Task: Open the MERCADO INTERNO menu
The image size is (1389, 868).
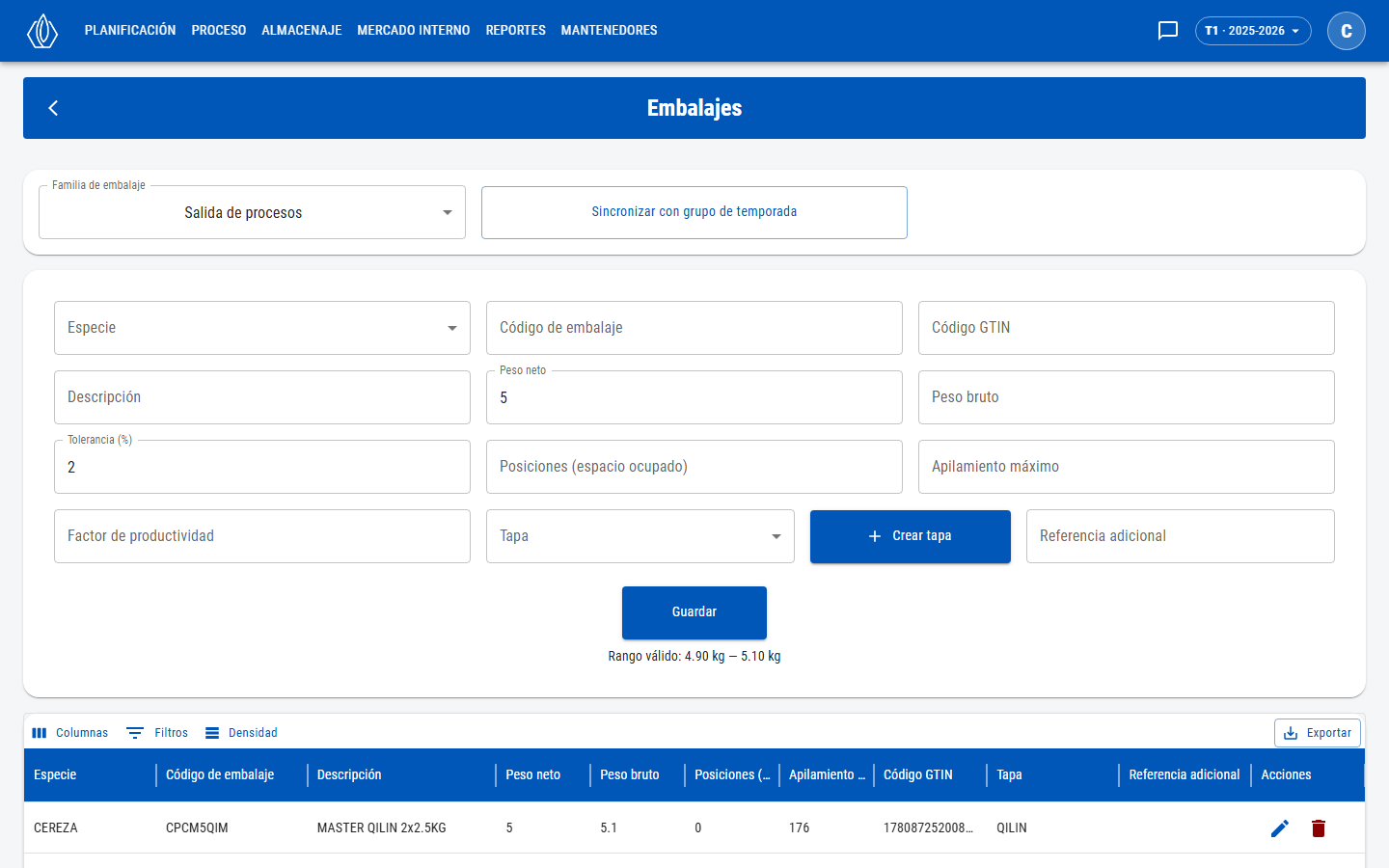Action: click(x=414, y=31)
